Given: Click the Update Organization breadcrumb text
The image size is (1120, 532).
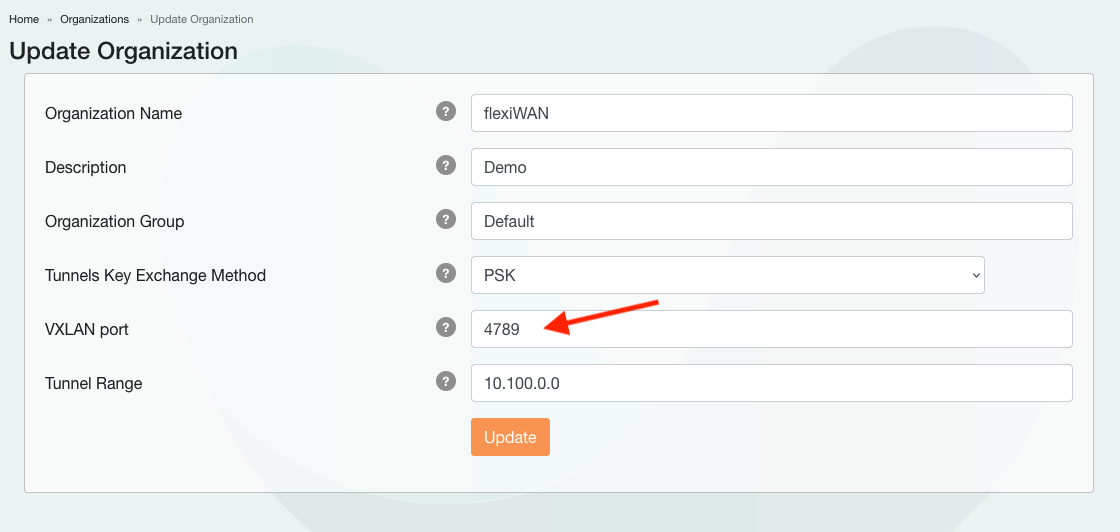Looking at the screenshot, I should pos(201,19).
